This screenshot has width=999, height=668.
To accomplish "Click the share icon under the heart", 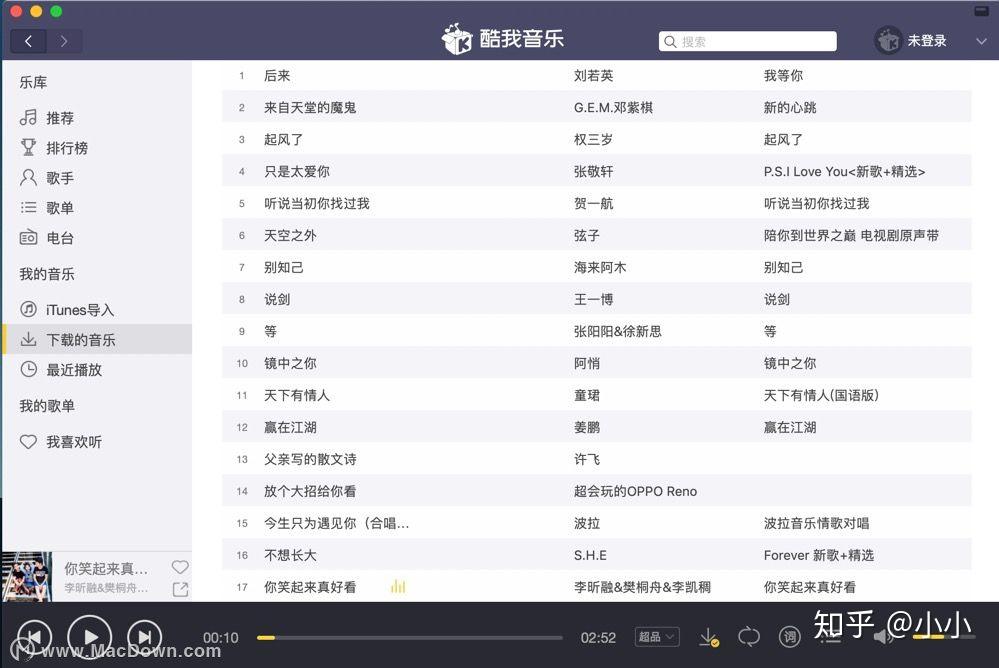I will 180,589.
